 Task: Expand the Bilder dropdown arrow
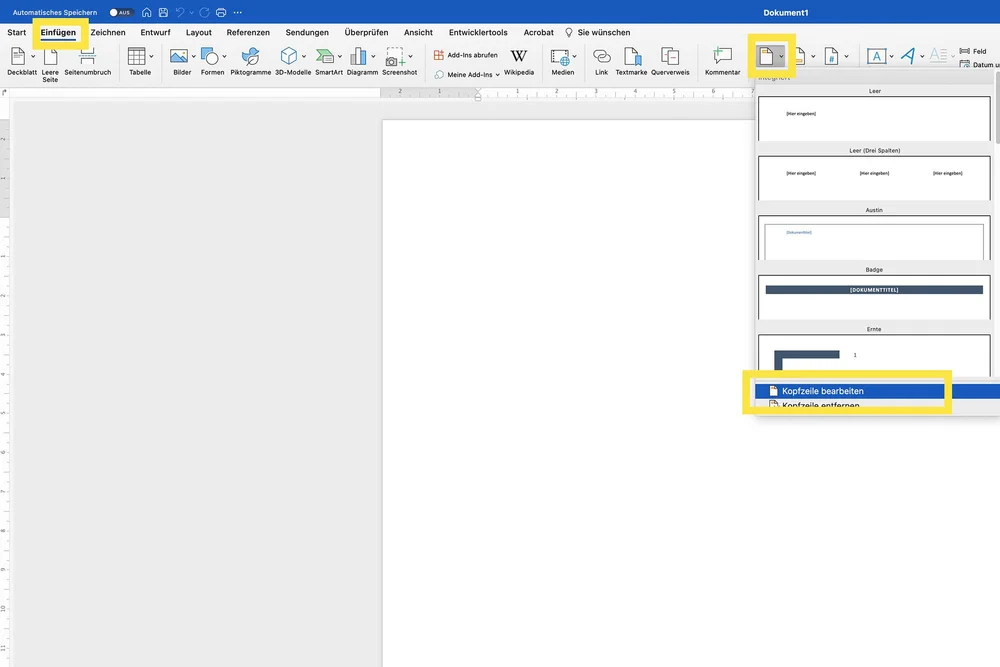[193, 57]
